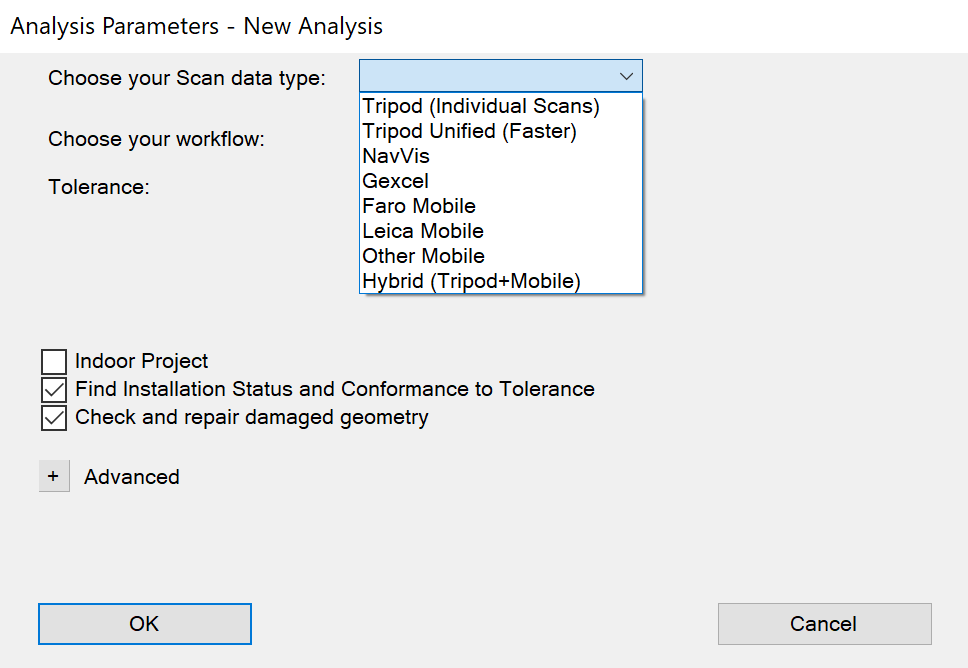The image size is (968, 668).
Task: Click the "Choose your Scan data type" label
Action: pos(187,78)
